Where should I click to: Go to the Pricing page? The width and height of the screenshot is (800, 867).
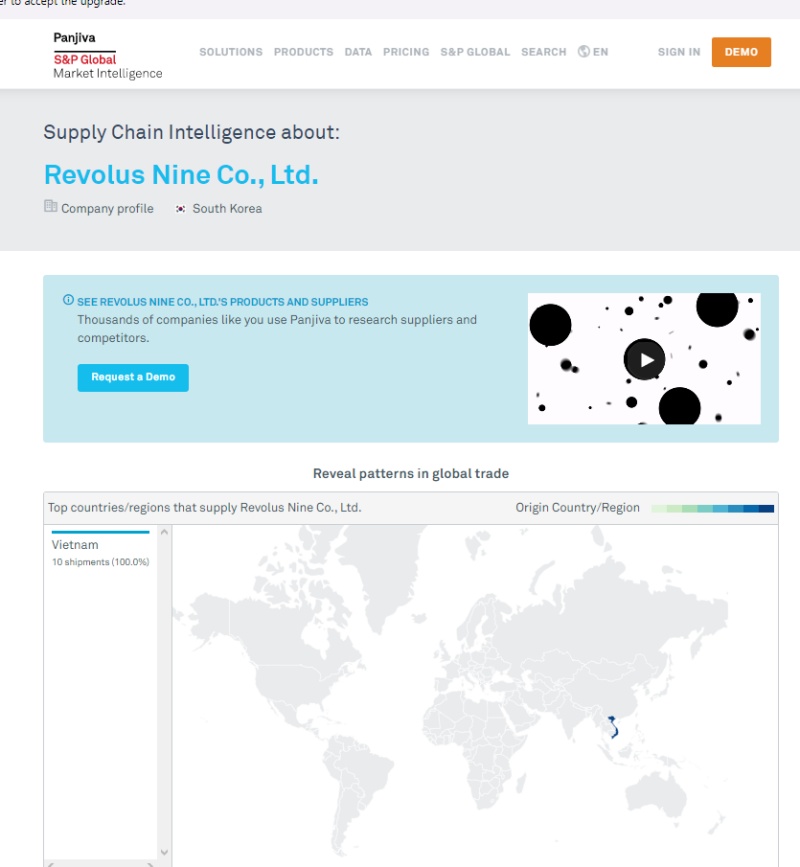(405, 52)
